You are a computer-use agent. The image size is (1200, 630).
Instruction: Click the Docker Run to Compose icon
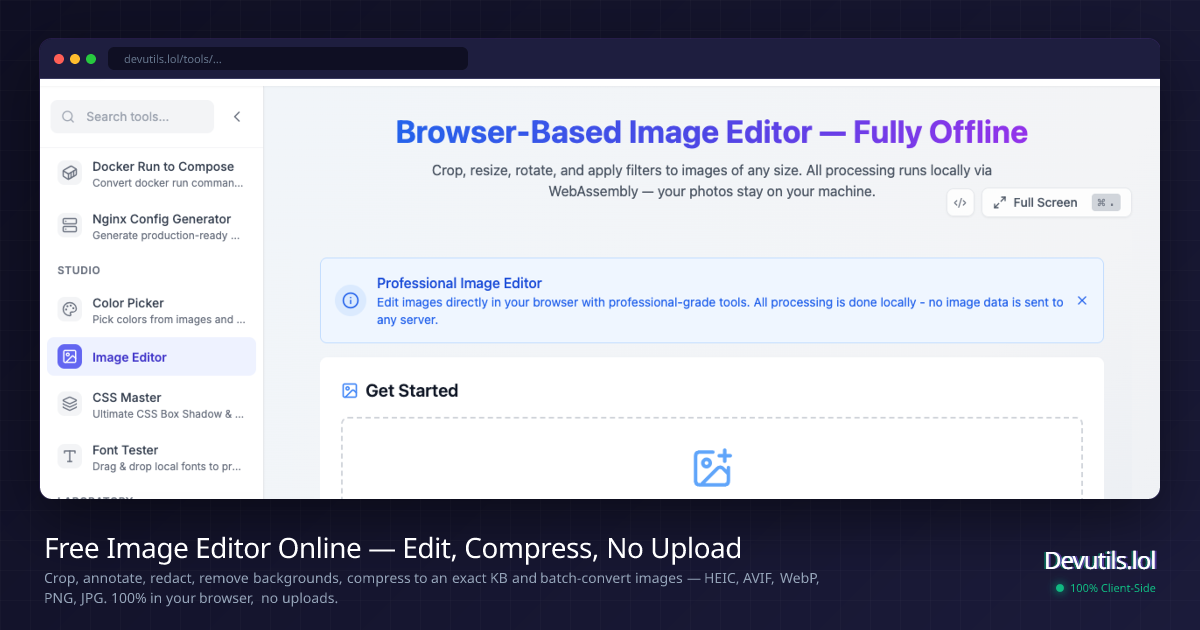pos(70,173)
